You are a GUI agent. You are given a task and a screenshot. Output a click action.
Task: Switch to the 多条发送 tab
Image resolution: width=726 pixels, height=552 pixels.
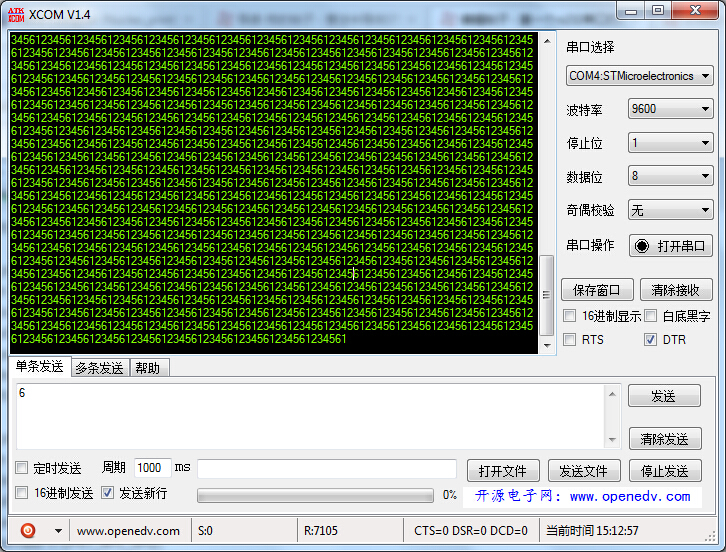(100, 368)
